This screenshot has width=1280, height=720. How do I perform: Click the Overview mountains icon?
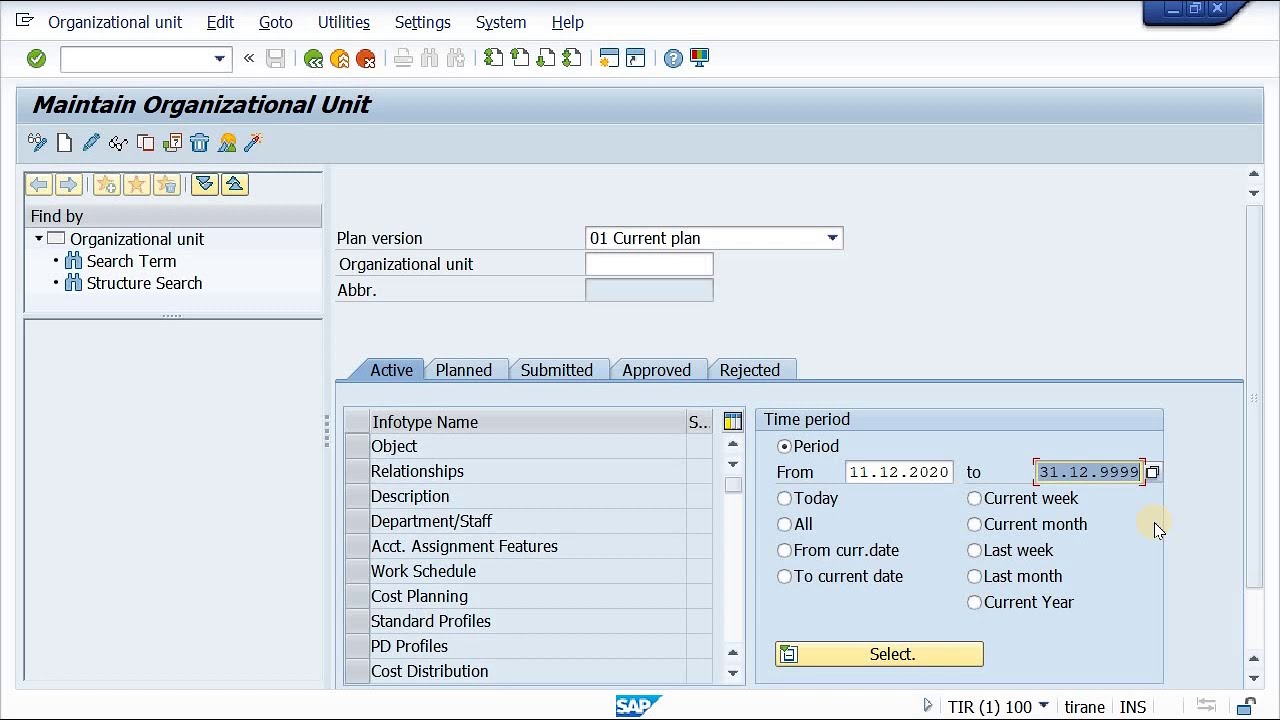[x=227, y=143]
